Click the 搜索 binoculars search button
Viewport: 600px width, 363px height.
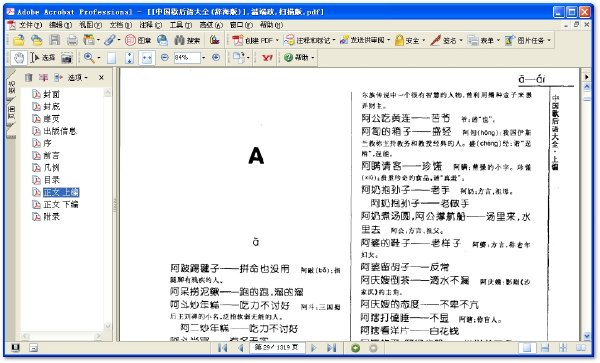pyautogui.click(x=188, y=40)
